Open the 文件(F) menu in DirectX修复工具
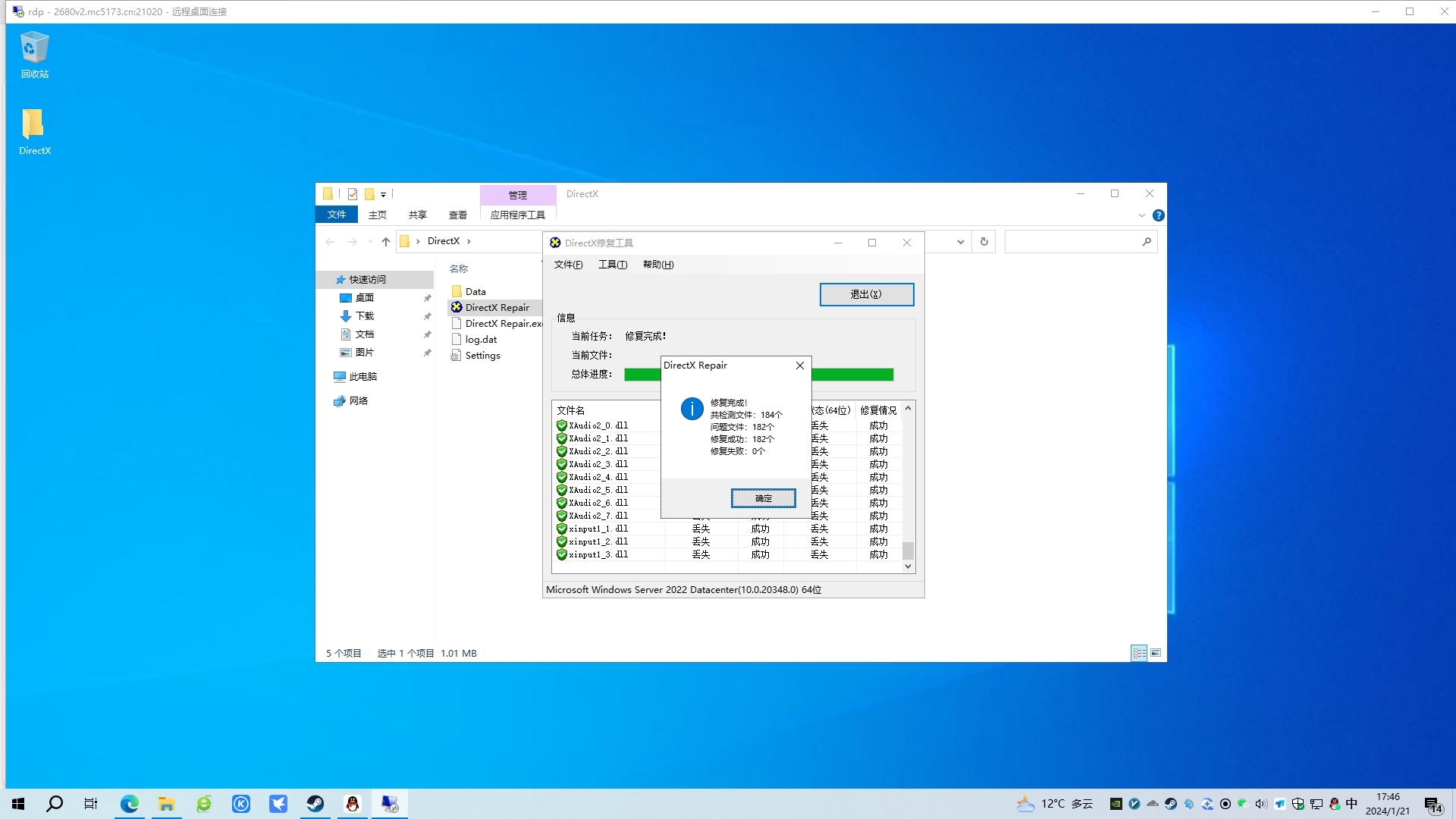 click(568, 265)
